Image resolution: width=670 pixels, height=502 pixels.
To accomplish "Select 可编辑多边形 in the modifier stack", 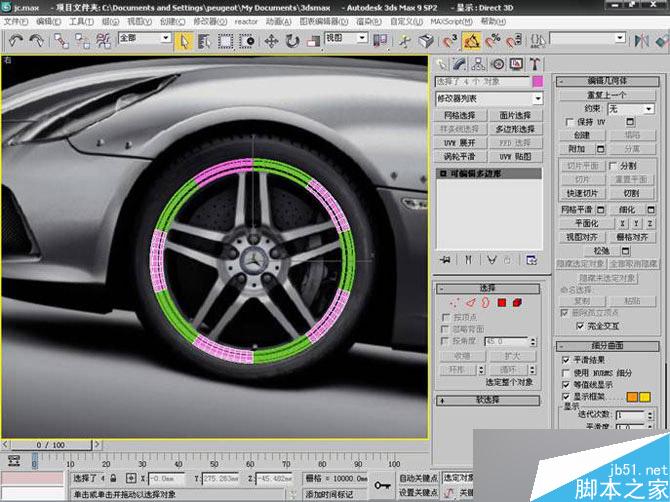I will [477, 174].
